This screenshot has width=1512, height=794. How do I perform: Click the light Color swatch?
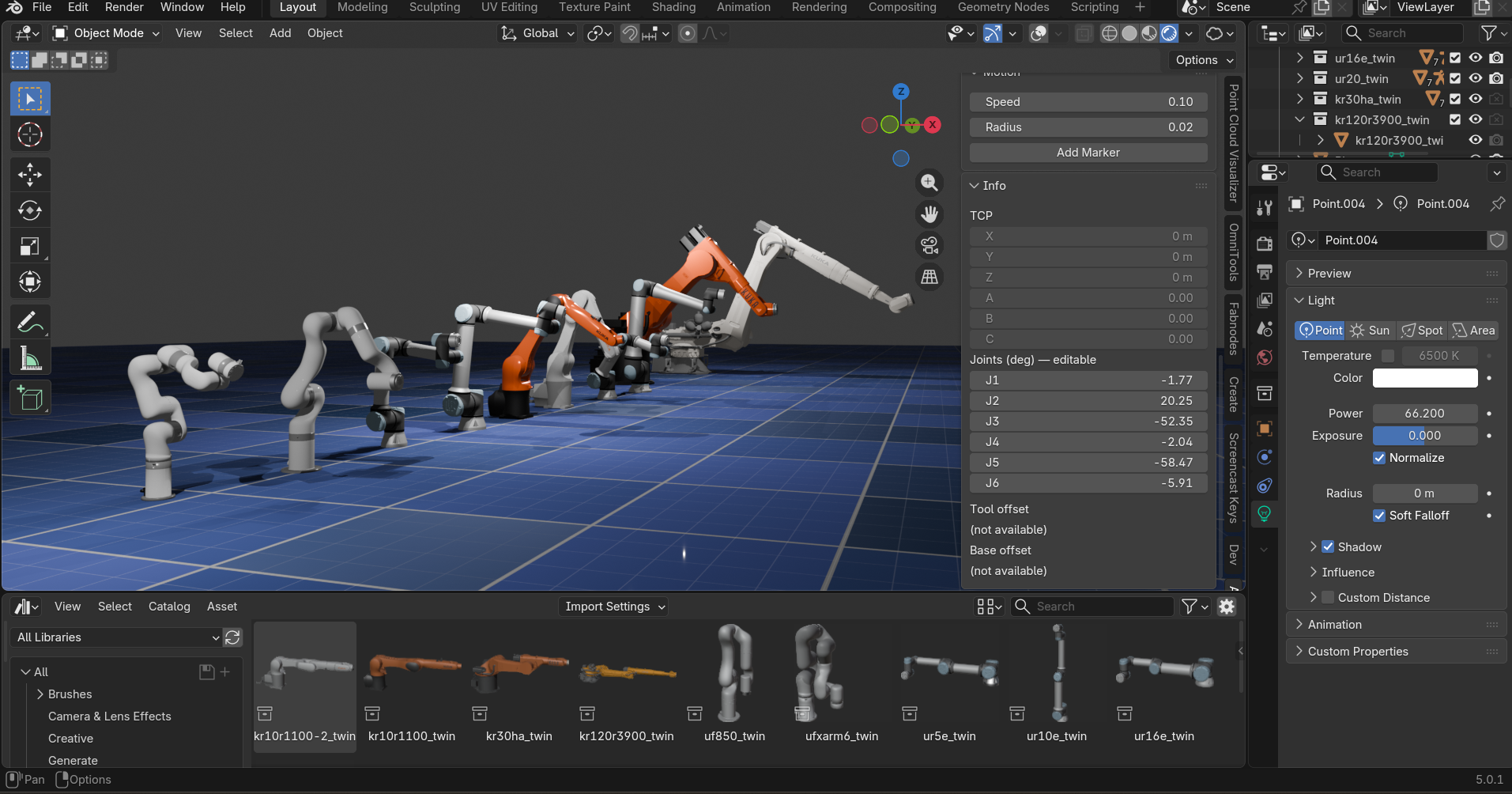[x=1425, y=378]
